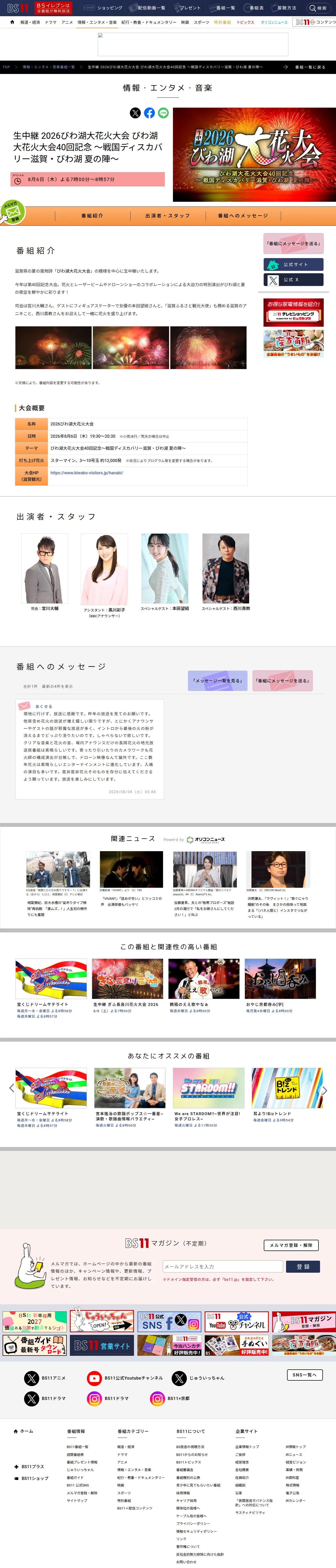The width and height of the screenshot is (336, 1568).
Task: Click special guest 西川貴教's photo
Action: click(226, 568)
